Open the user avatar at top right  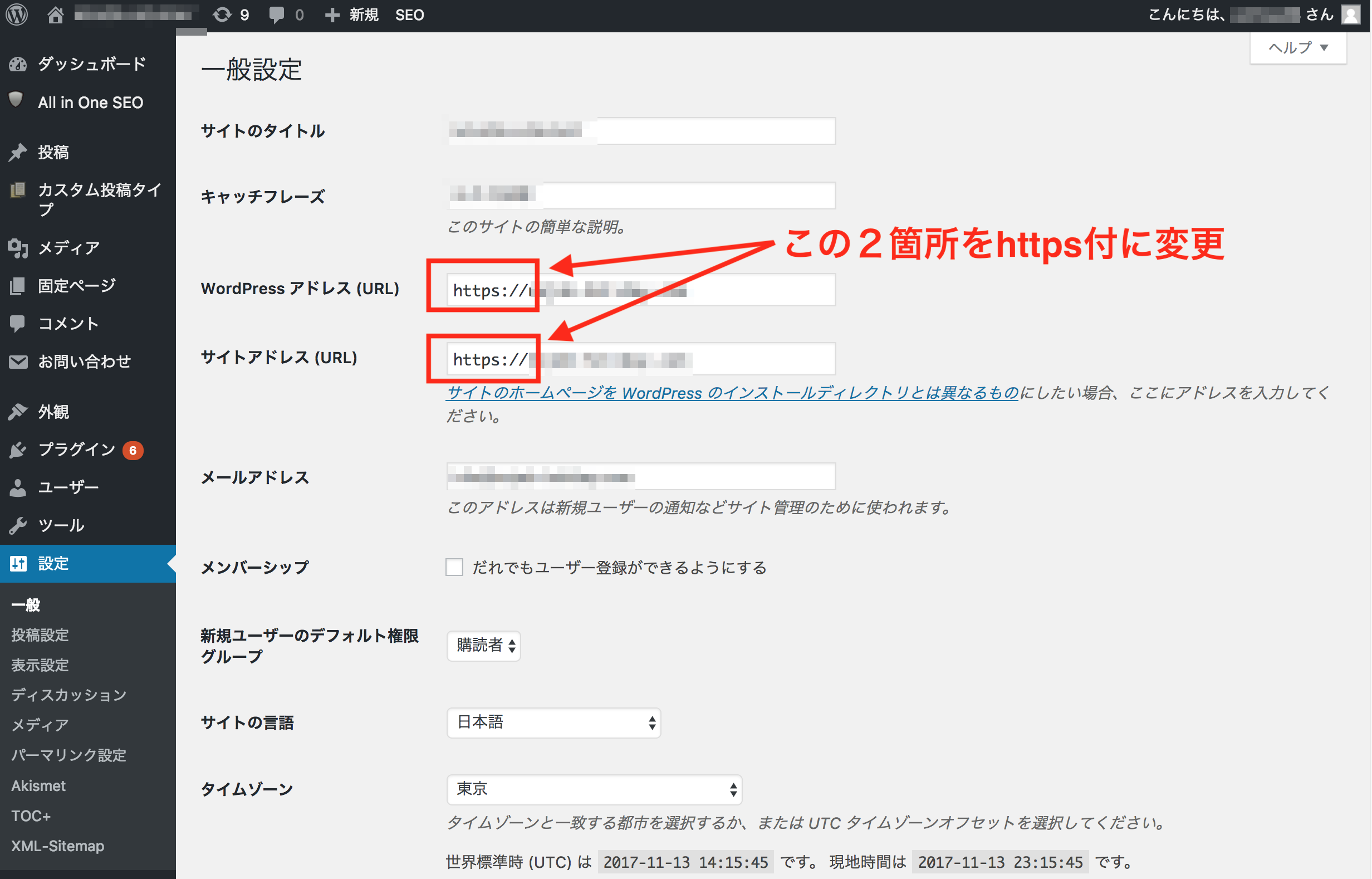[1350, 14]
